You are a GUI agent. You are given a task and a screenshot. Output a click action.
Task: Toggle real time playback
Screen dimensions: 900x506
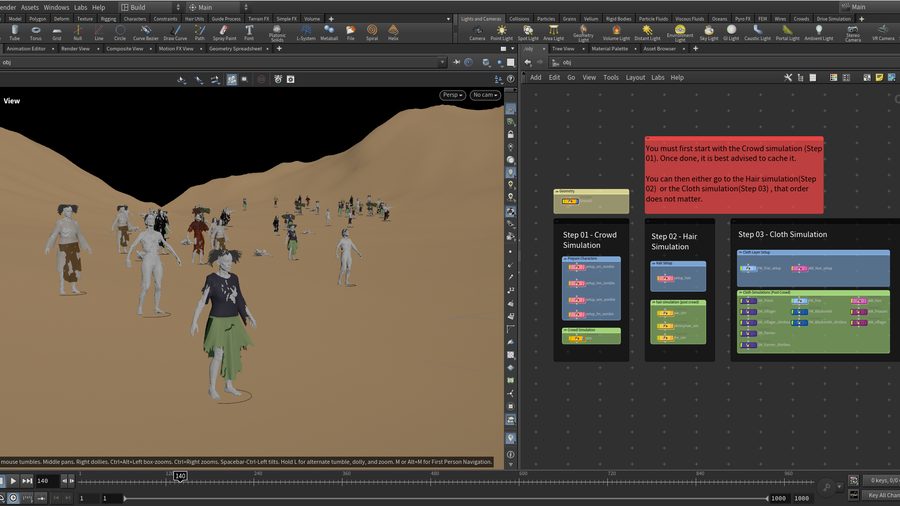(x=13, y=498)
